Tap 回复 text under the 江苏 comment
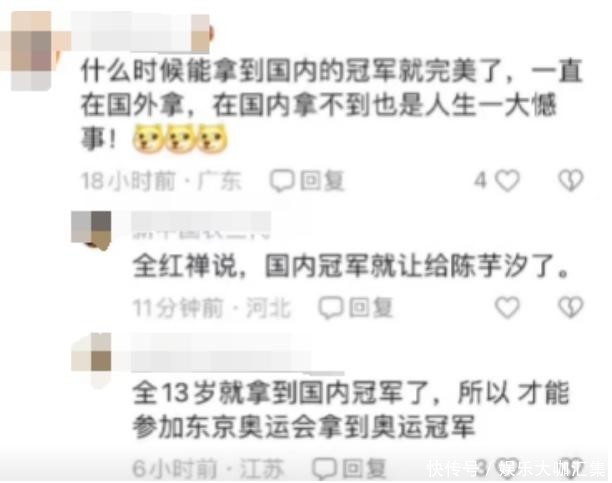This screenshot has width=612, height=483. [x=364, y=468]
